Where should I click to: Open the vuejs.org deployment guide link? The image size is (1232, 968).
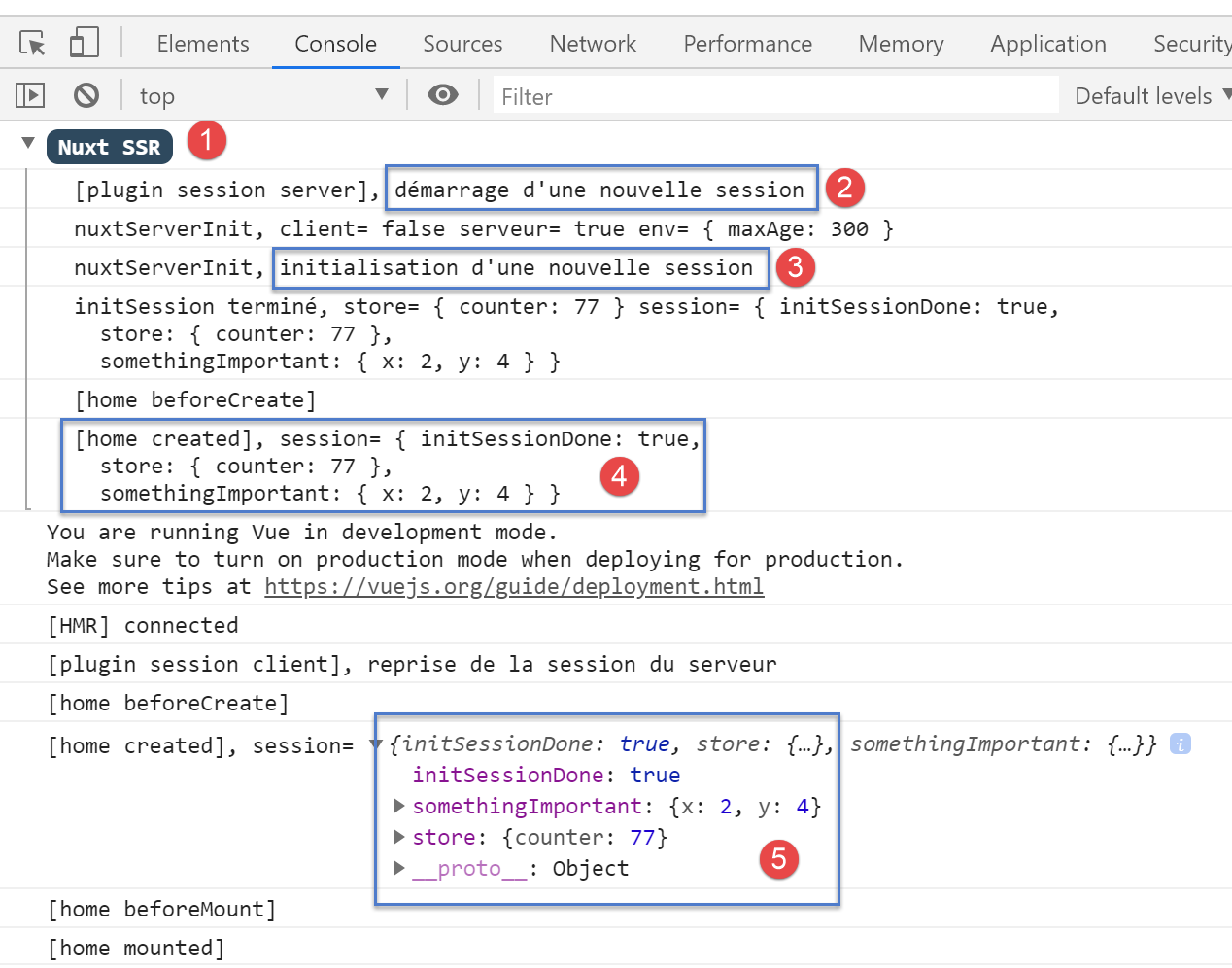[x=513, y=587]
